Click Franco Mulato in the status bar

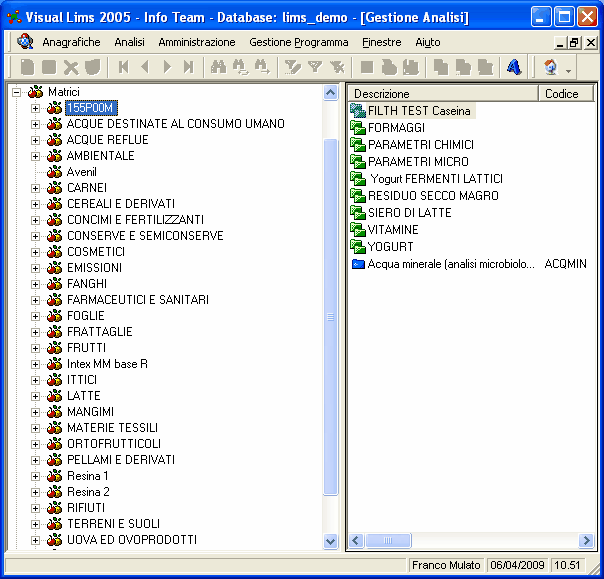pos(446,565)
